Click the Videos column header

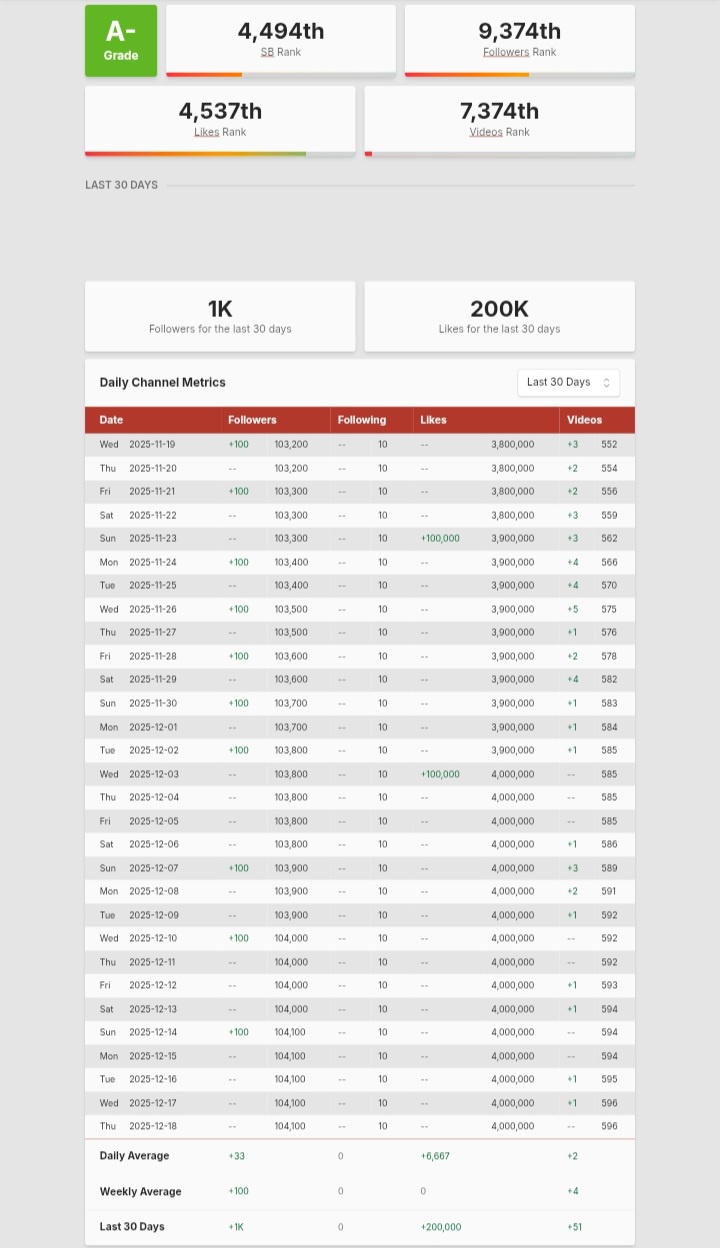coord(584,420)
